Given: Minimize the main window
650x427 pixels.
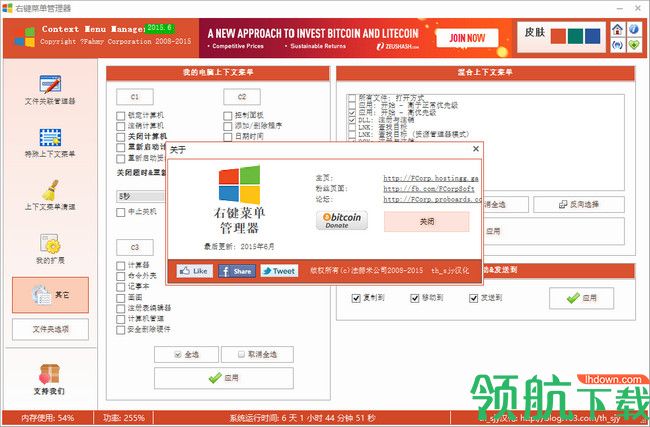Looking at the screenshot, I should click(x=619, y=8).
